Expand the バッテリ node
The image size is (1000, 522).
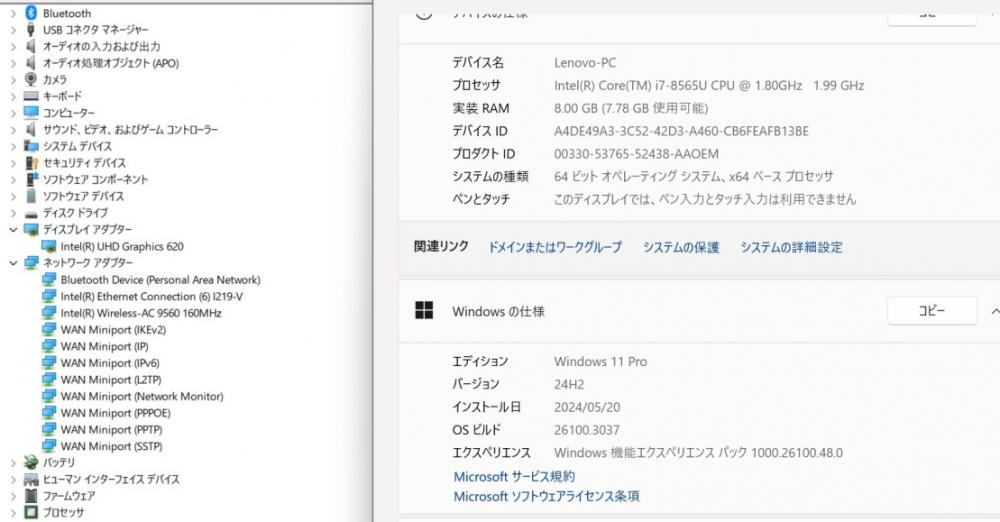[13, 462]
